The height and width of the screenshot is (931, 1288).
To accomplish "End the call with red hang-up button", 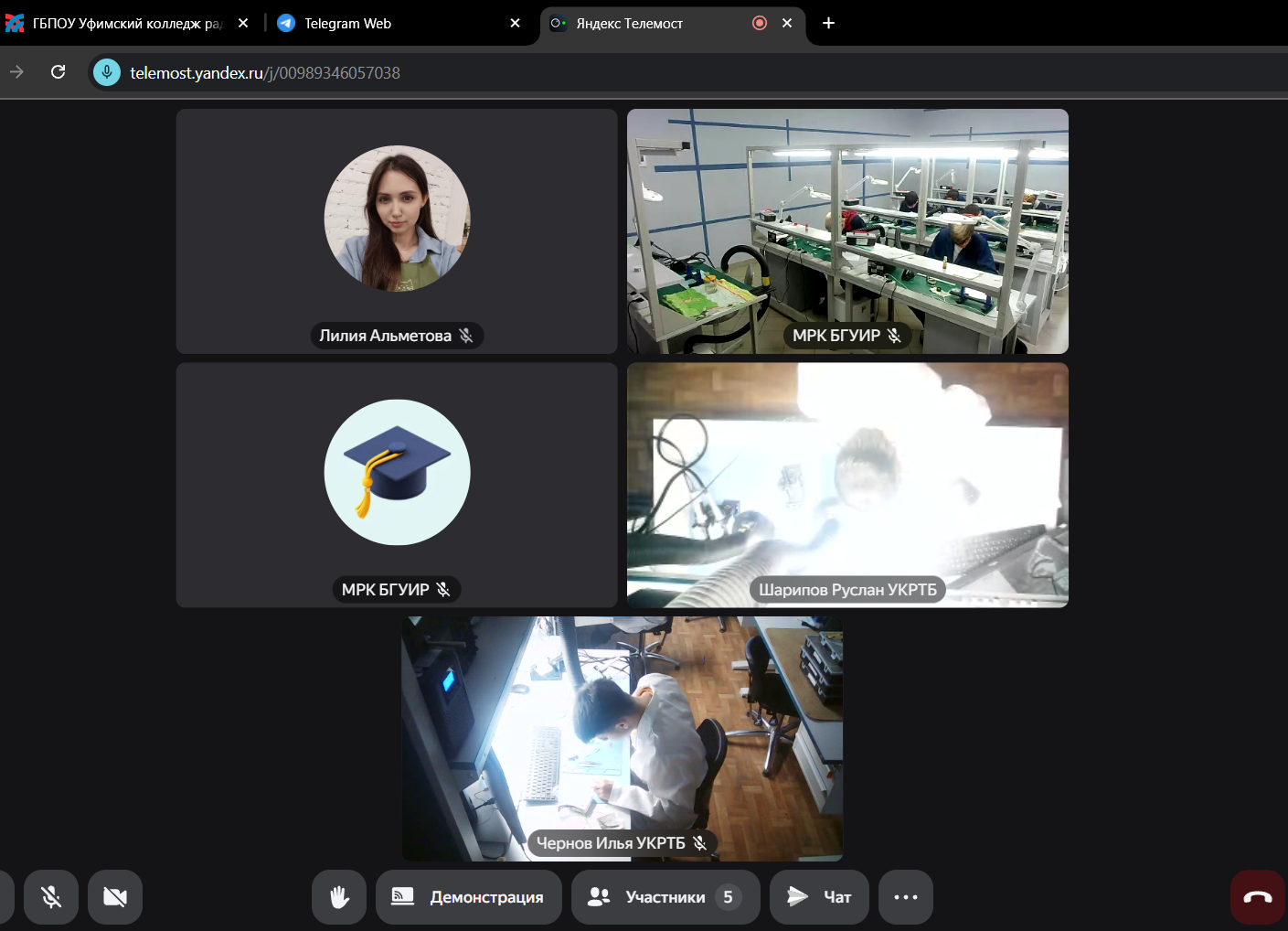I will pyautogui.click(x=1258, y=897).
